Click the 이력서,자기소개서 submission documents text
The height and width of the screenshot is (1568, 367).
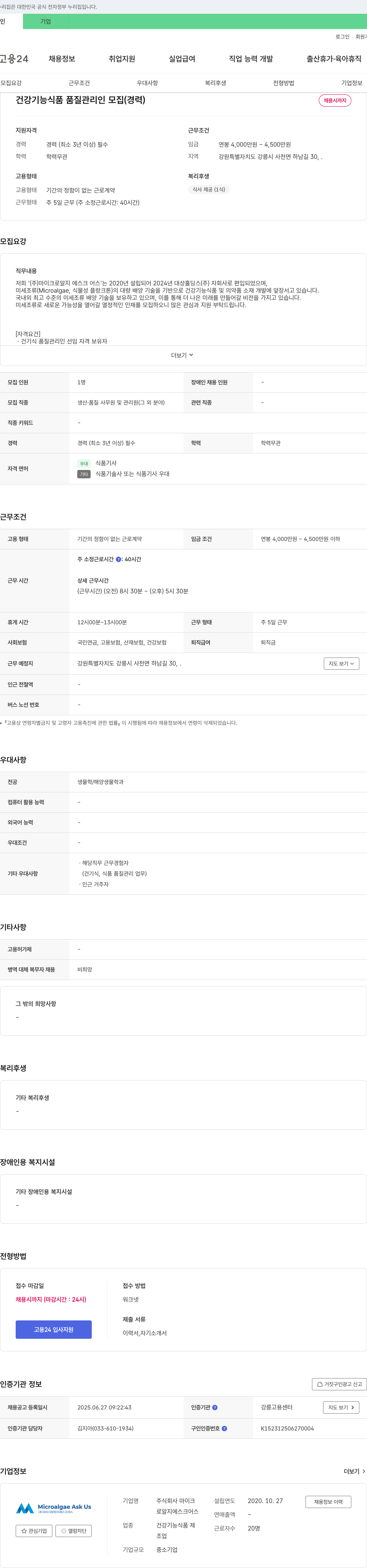(x=144, y=1332)
